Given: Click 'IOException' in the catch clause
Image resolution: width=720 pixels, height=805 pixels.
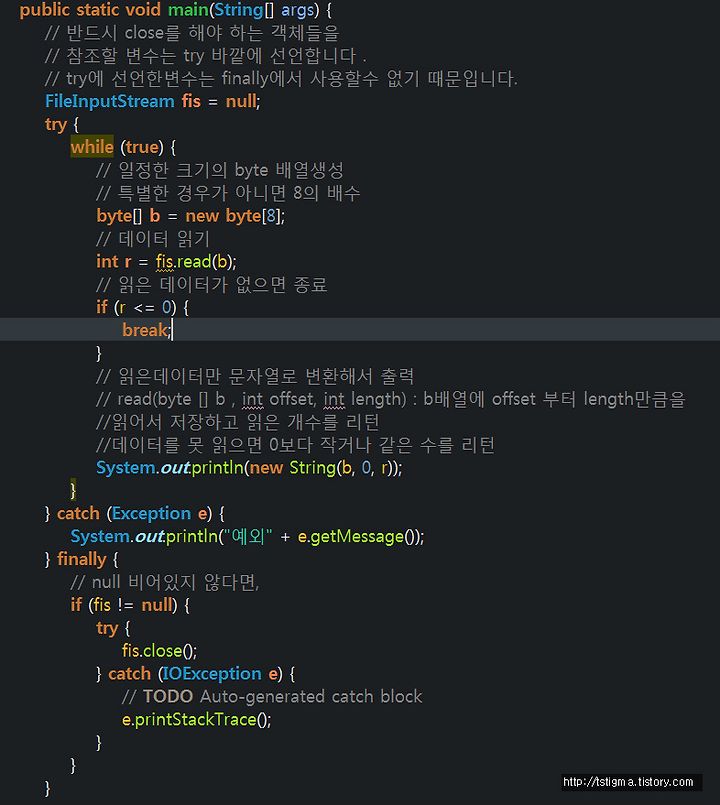Looking at the screenshot, I should 212,674.
